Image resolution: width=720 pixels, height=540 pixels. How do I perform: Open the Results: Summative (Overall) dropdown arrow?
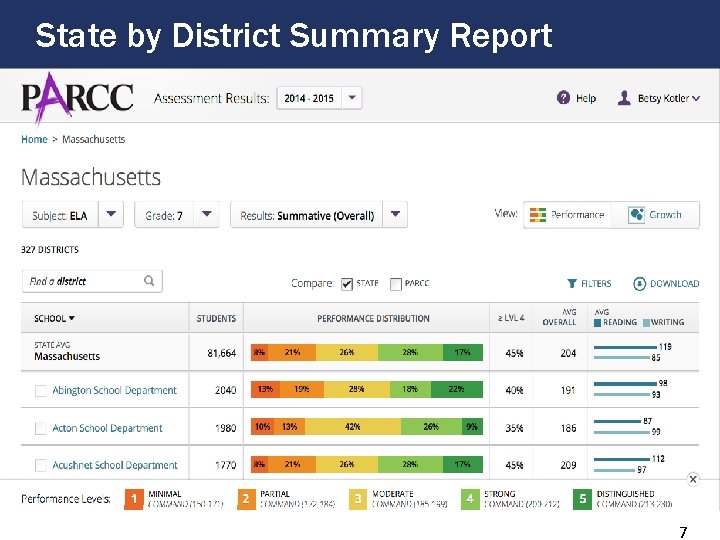[395, 214]
